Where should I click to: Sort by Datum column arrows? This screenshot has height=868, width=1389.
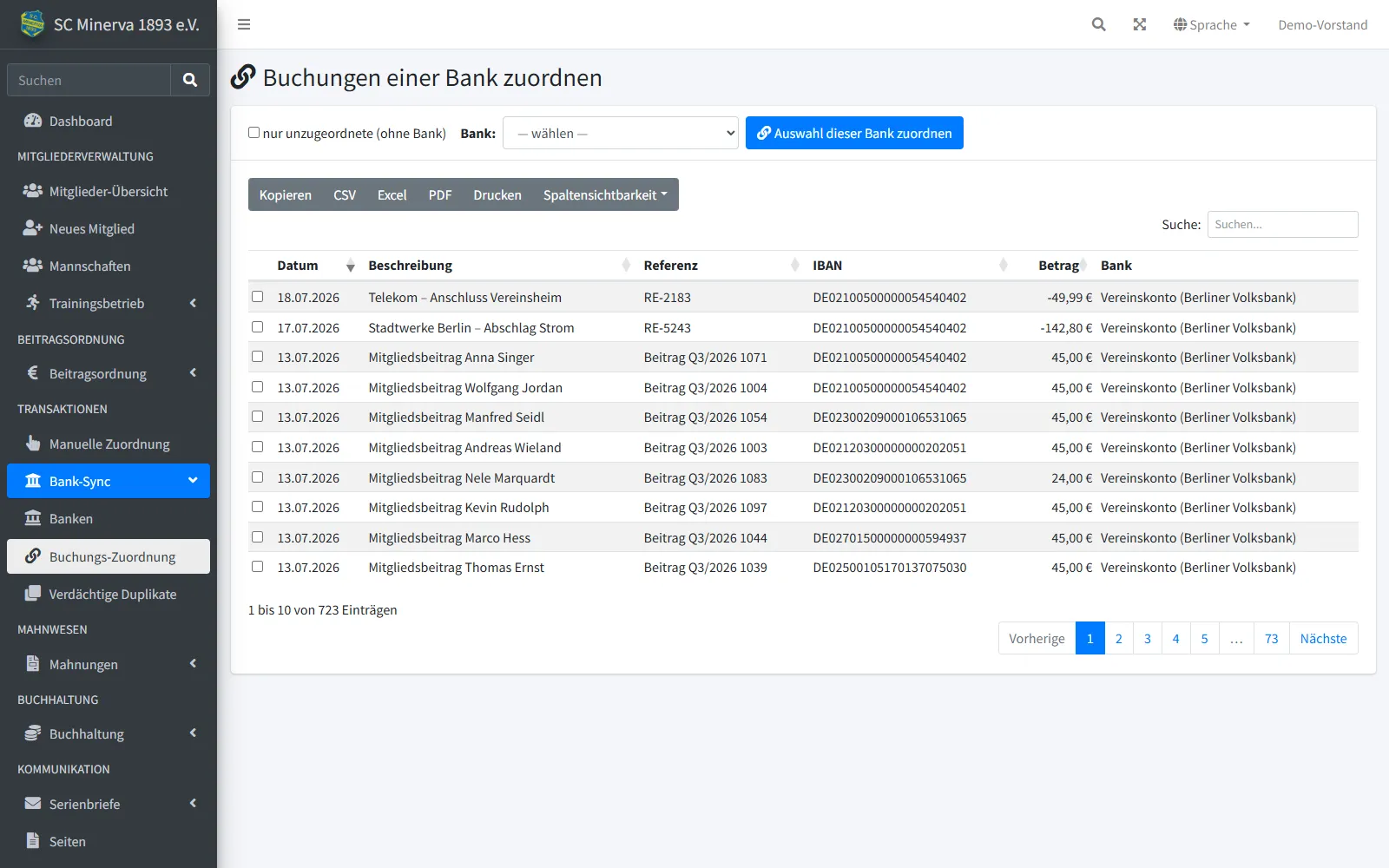350,266
